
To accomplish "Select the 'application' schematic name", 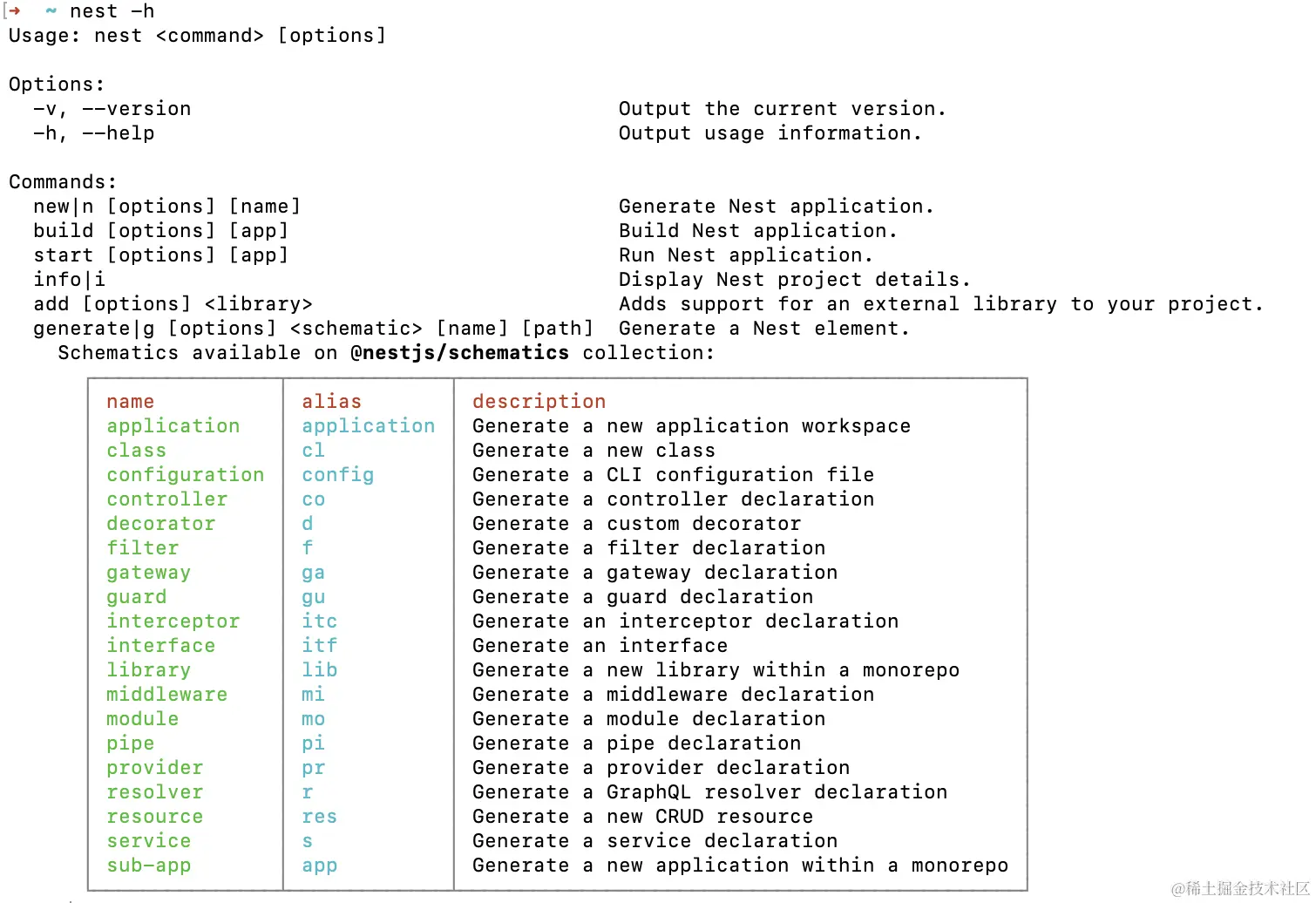I will 173,426.
